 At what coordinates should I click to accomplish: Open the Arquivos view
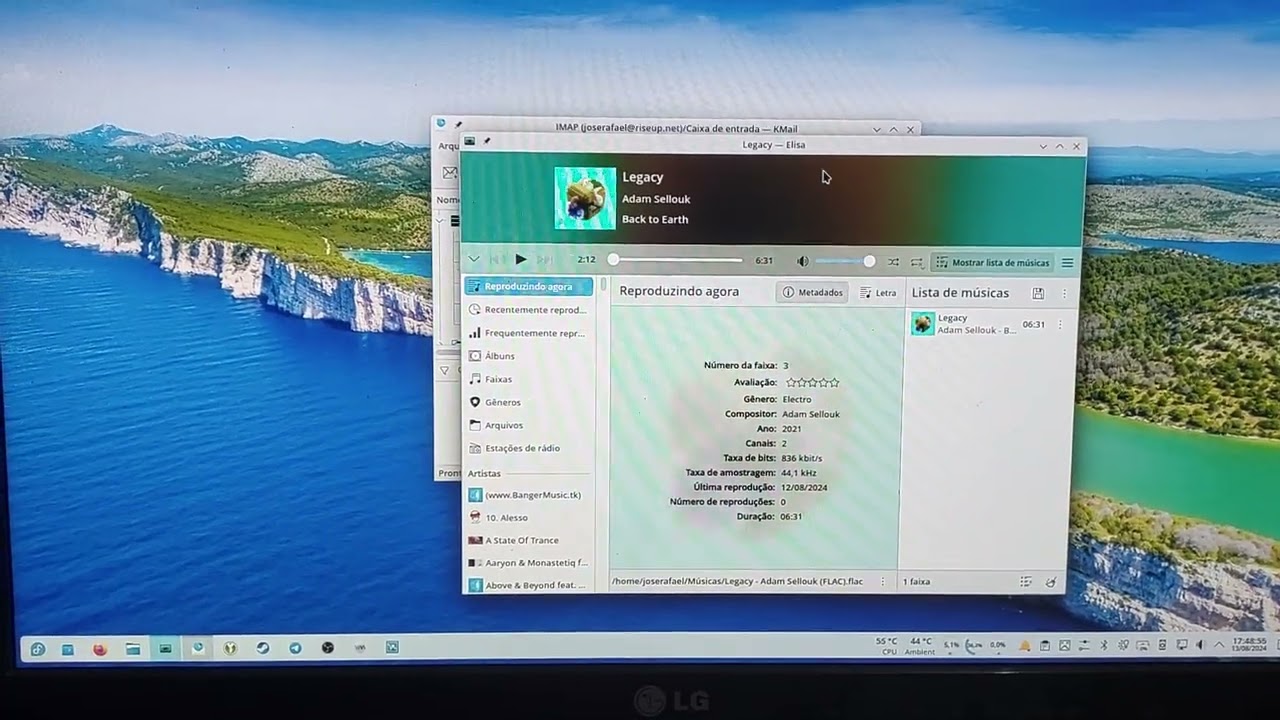529,425
